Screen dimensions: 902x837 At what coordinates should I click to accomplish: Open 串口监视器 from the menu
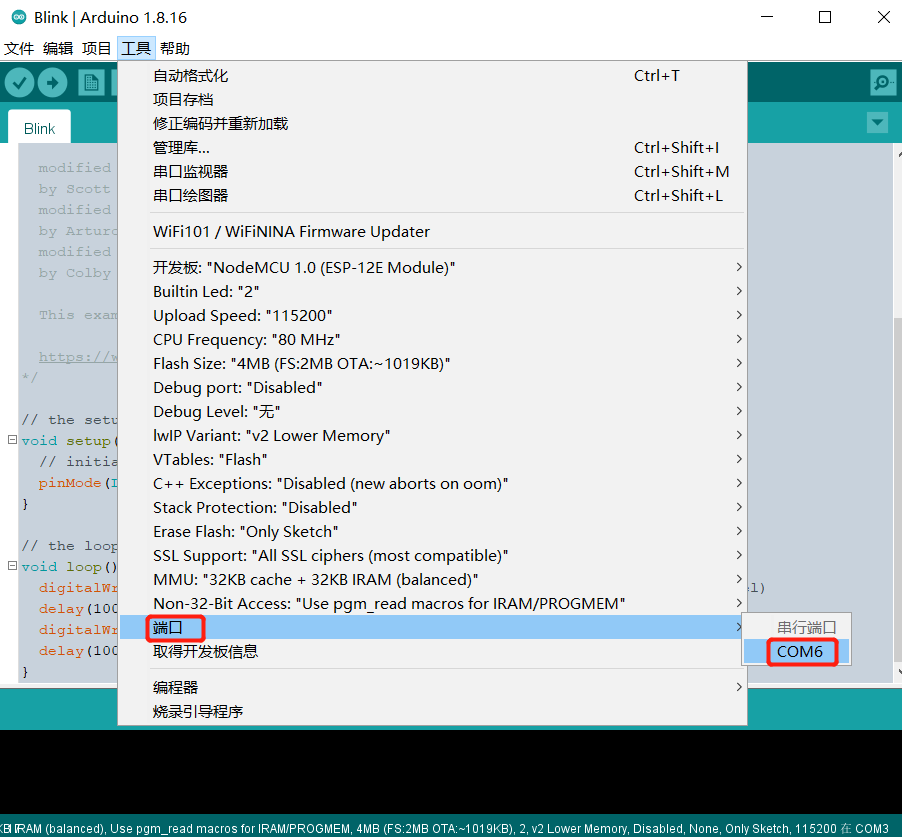(x=433, y=171)
